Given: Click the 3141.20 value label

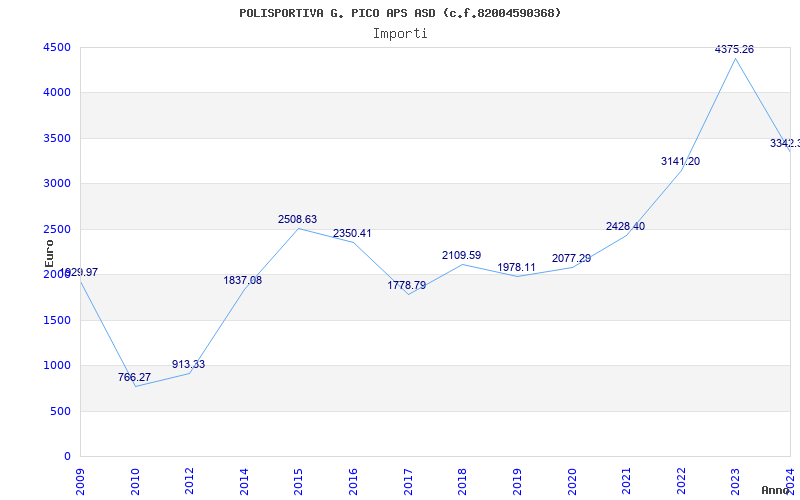Looking at the screenshot, I should [x=680, y=161].
